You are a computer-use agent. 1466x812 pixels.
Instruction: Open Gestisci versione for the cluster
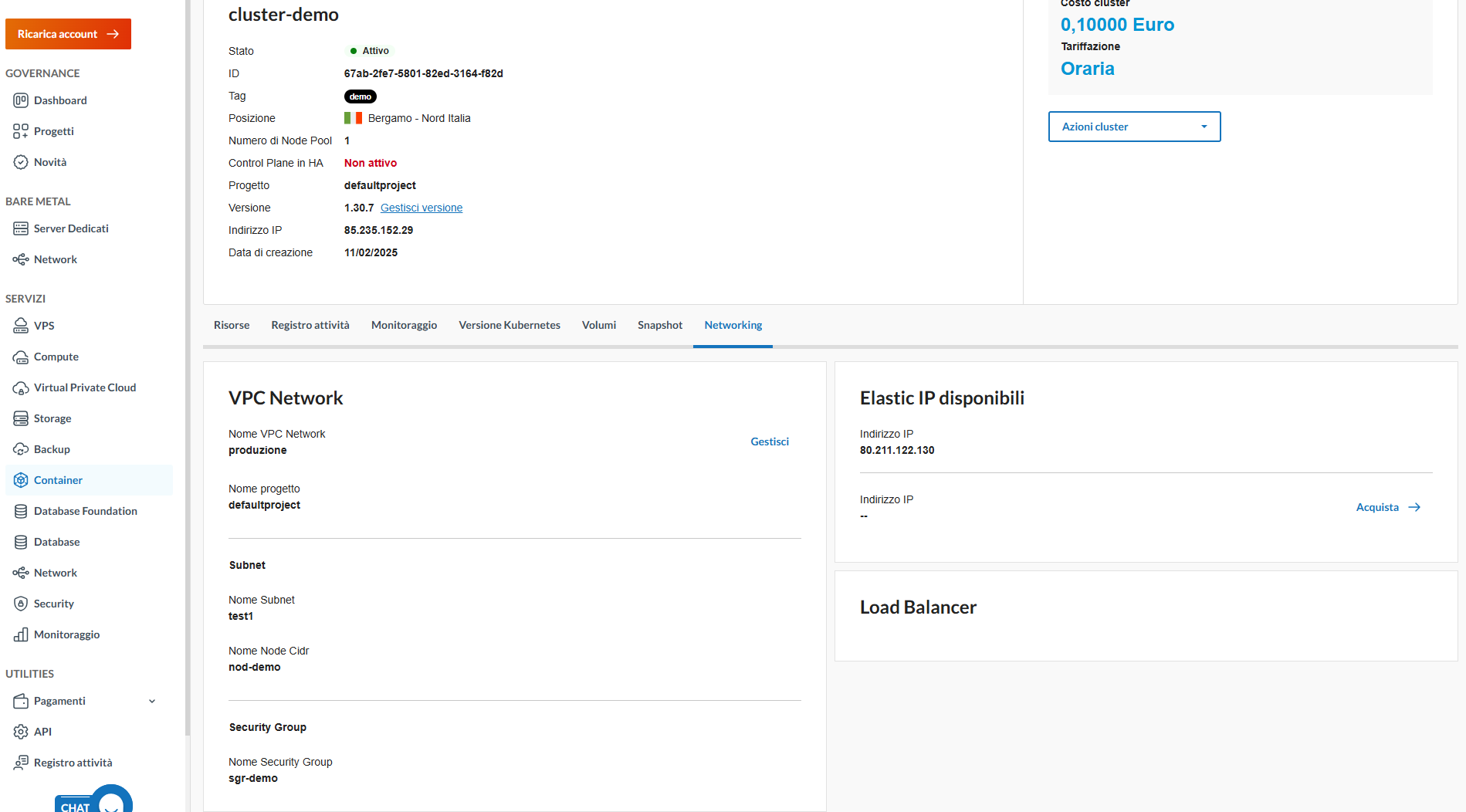click(421, 207)
